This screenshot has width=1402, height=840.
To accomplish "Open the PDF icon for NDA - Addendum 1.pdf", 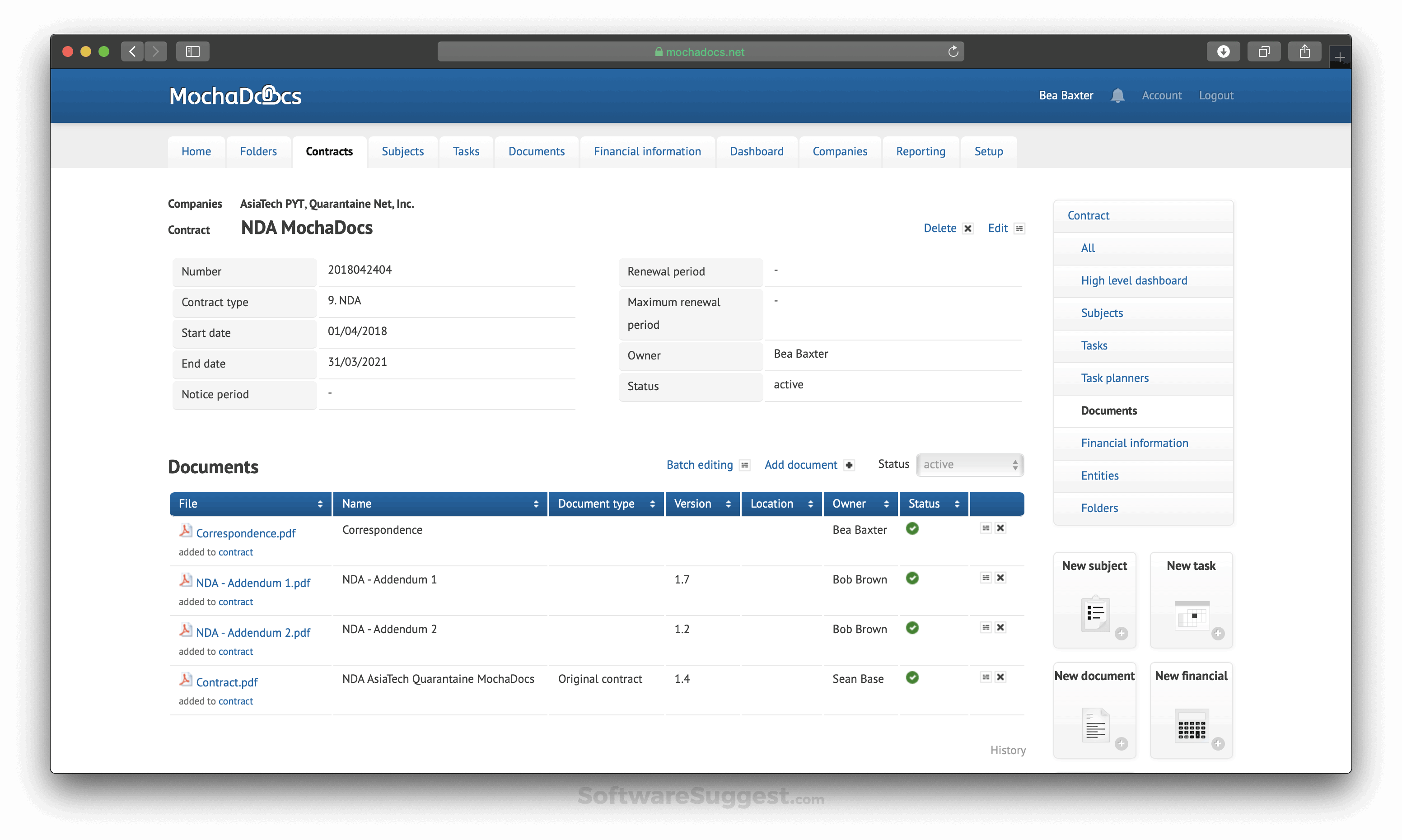I will pos(186,581).
